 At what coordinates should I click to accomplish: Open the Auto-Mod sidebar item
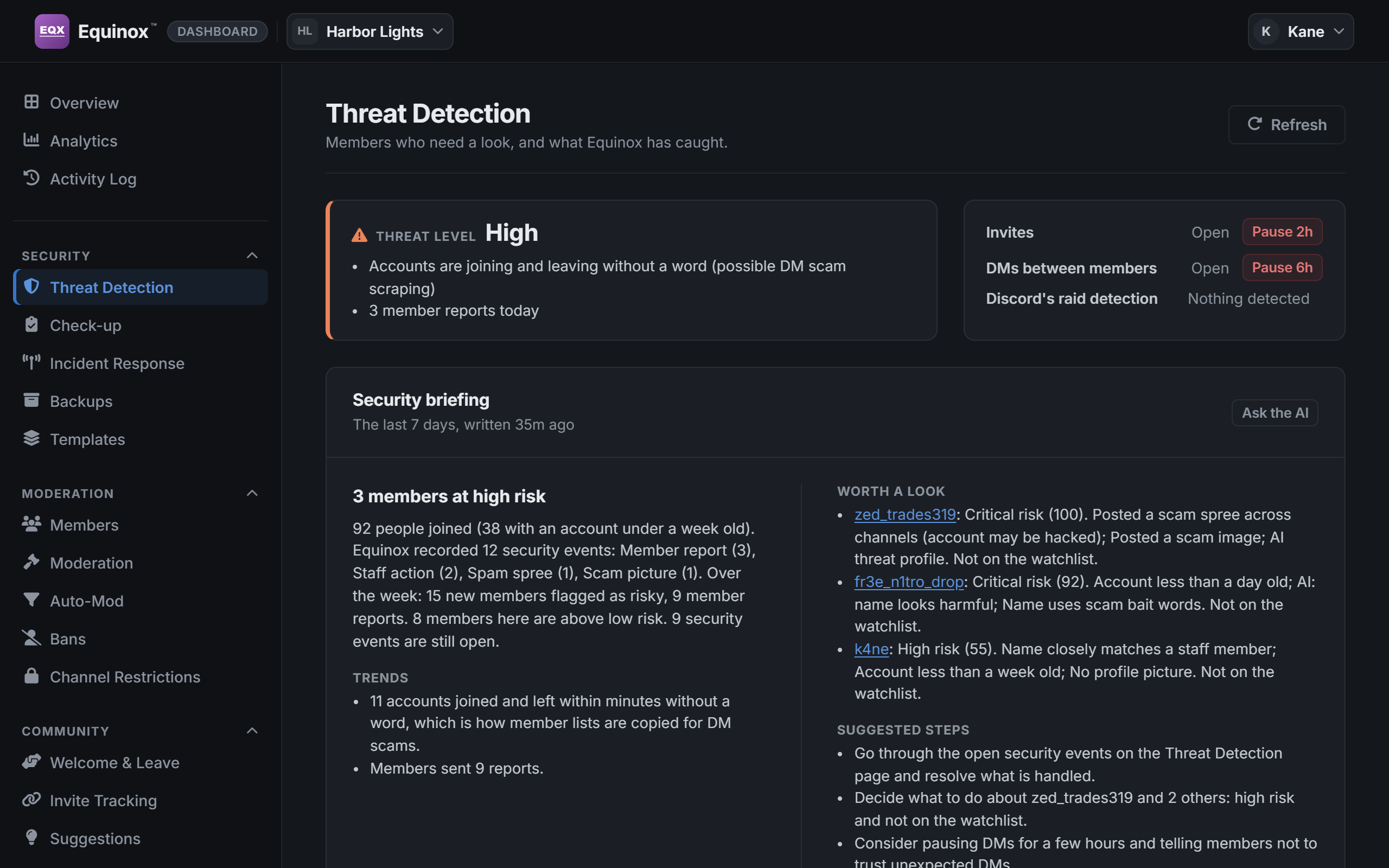[x=141, y=601]
